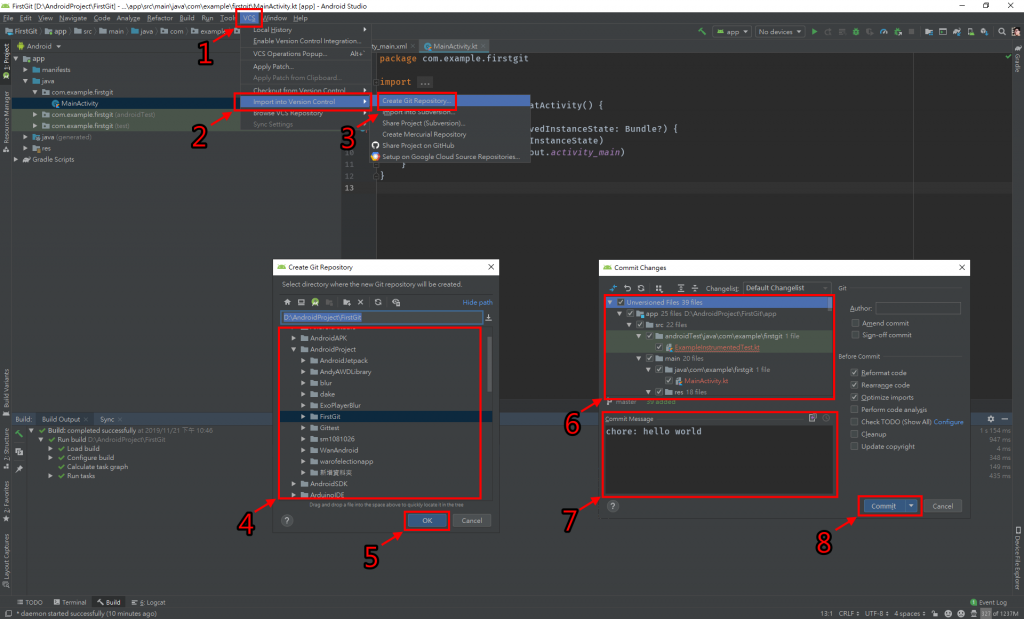This screenshot has width=1024, height=619.
Task: Run the app with green play icon
Action: pos(814,31)
